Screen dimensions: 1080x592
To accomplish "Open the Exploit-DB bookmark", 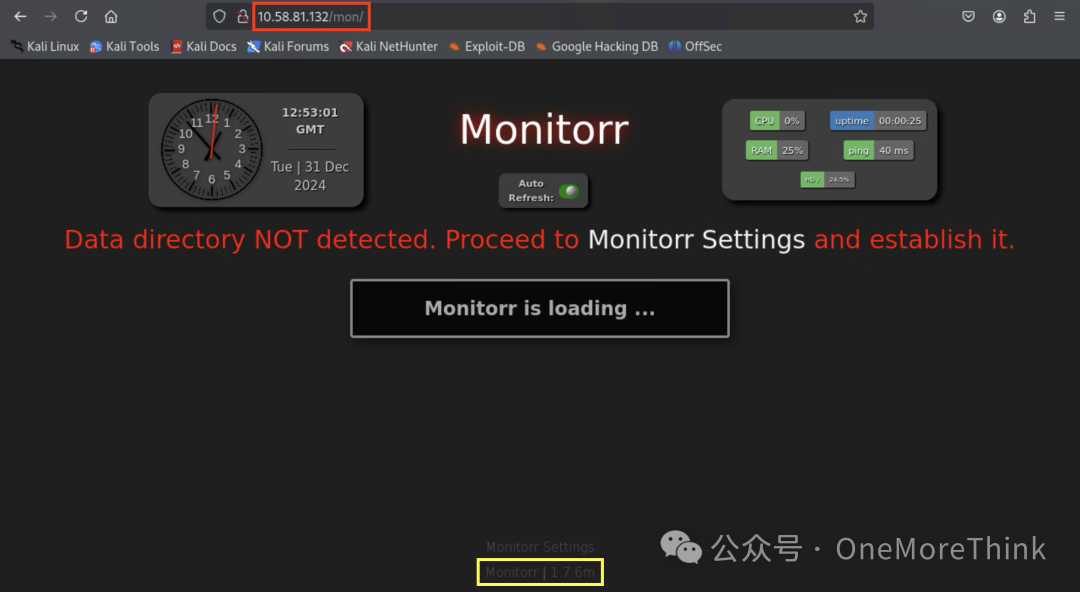I will click(486, 46).
